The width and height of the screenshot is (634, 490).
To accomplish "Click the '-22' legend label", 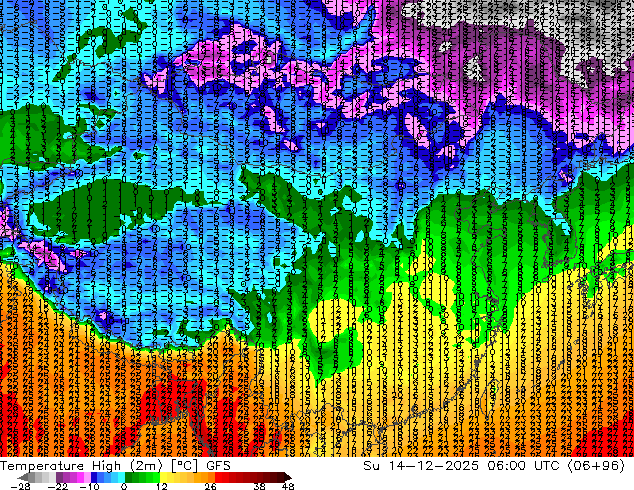I will coord(57,486).
